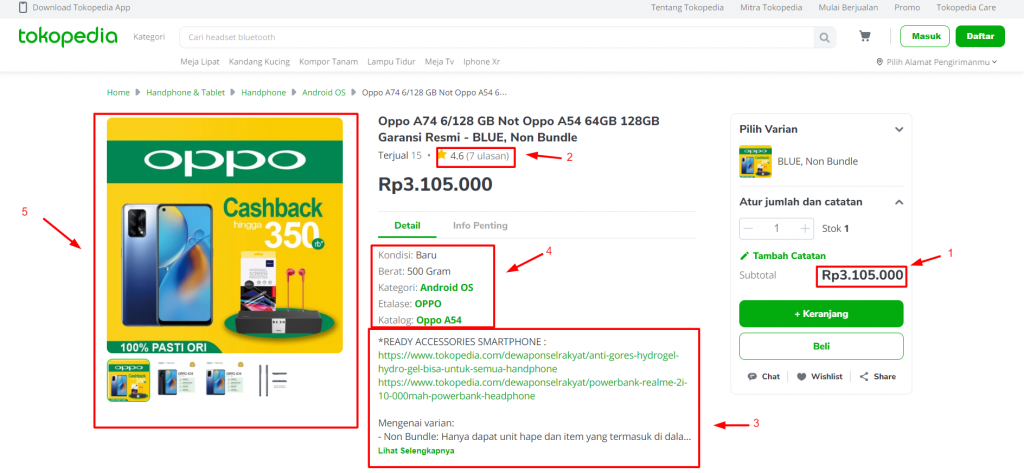Screen dimensions: 1024x473
Task: Open Tokopedia Care menu link
Action: coord(966,8)
